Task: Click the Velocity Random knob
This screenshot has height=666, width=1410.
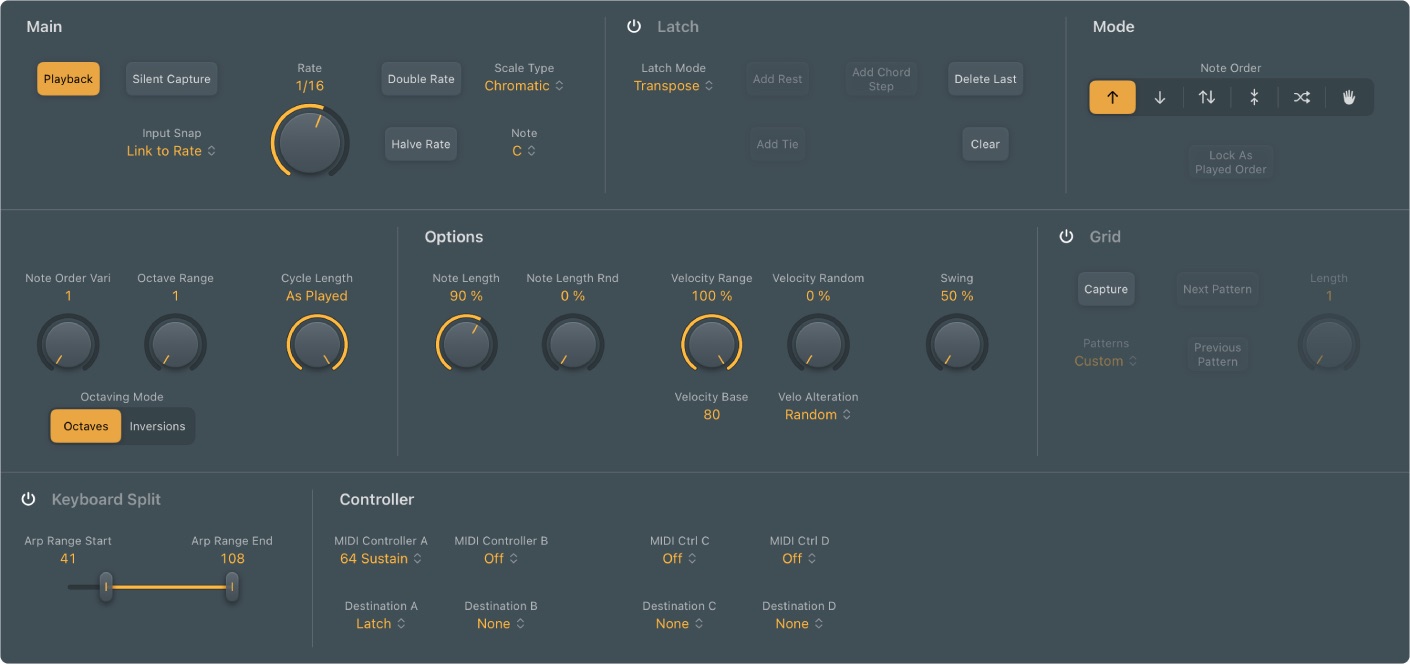Action: pos(818,344)
